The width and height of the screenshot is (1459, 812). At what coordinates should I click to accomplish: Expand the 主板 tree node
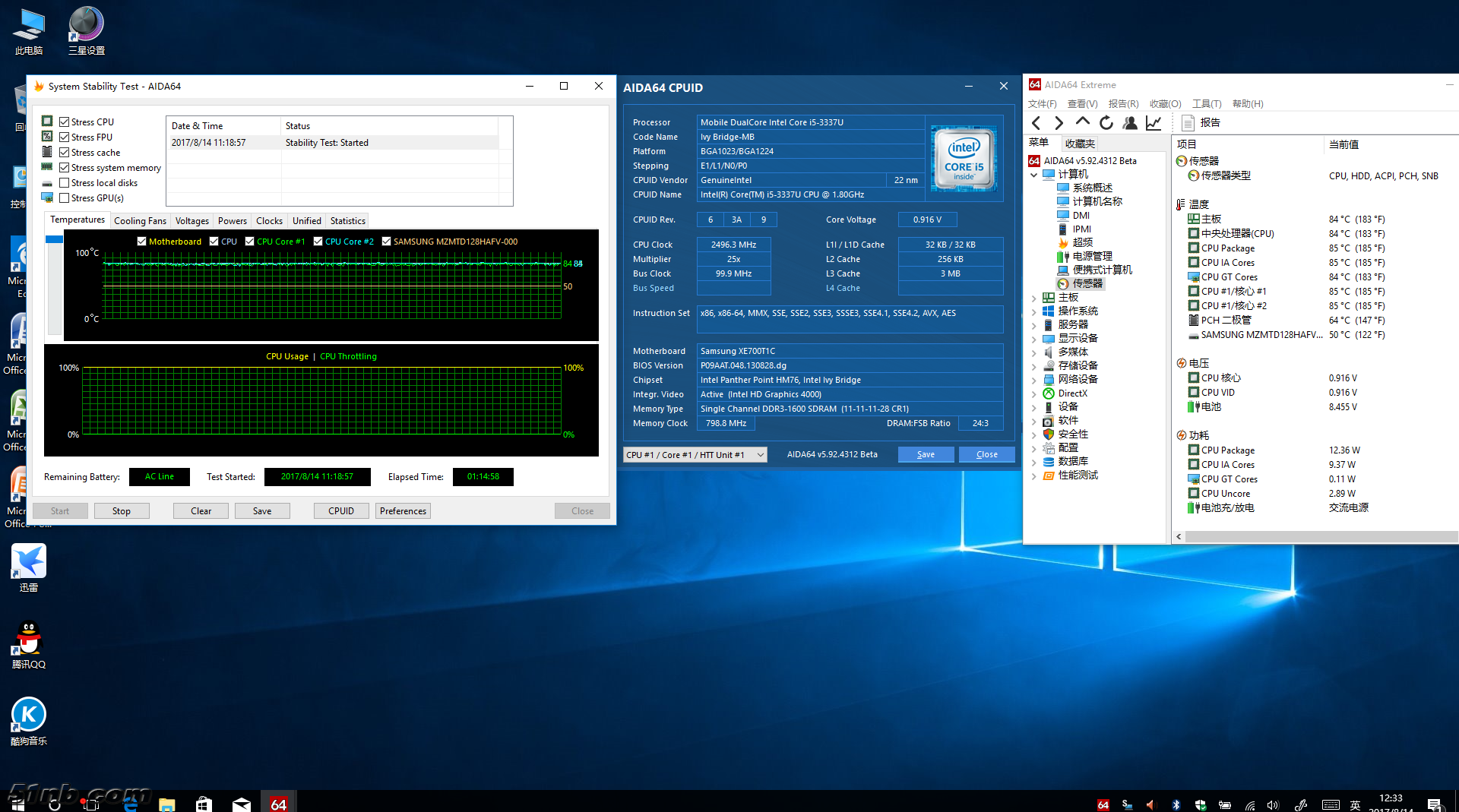1033,298
